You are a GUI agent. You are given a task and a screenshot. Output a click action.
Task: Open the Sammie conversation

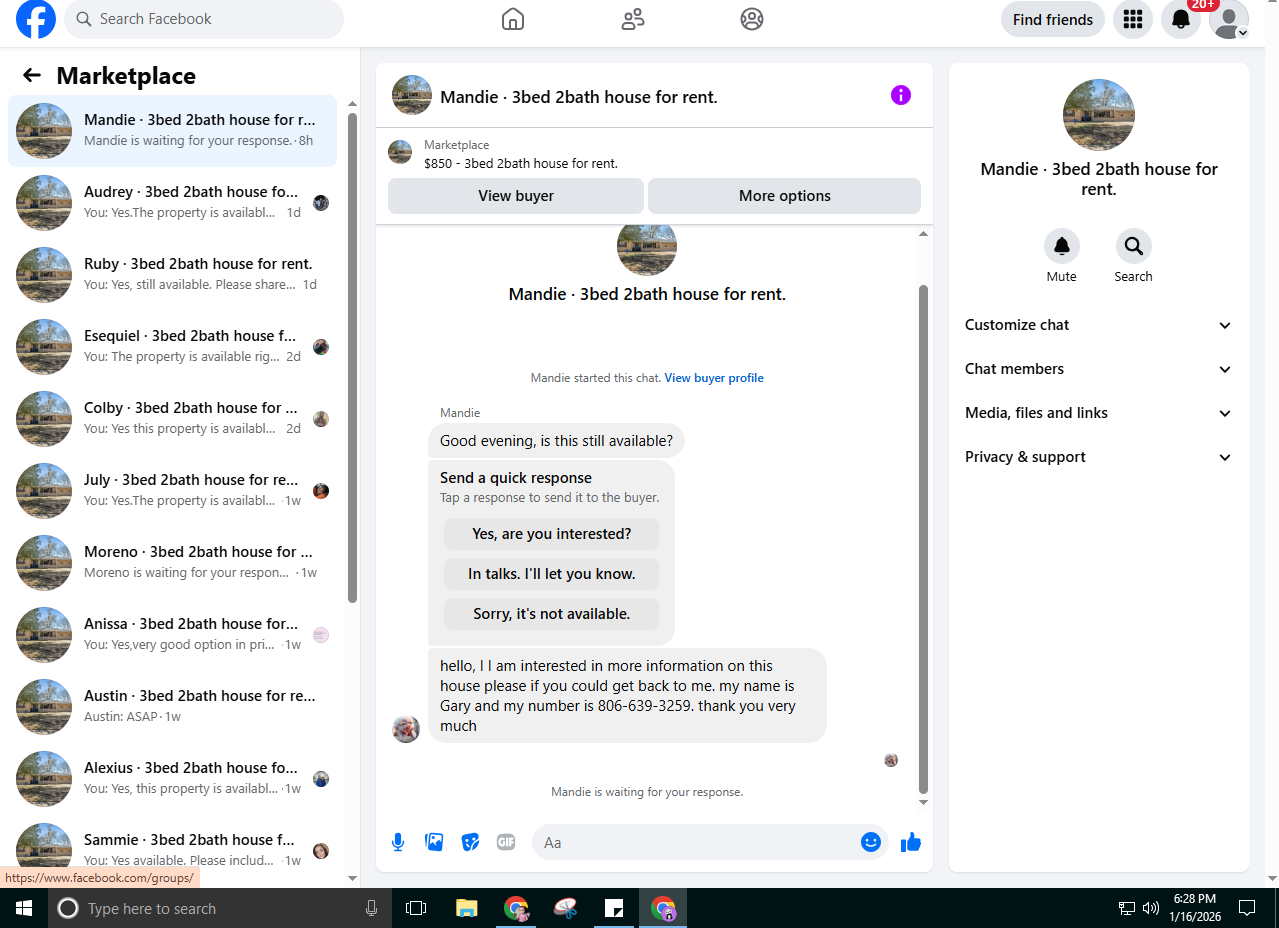click(172, 851)
